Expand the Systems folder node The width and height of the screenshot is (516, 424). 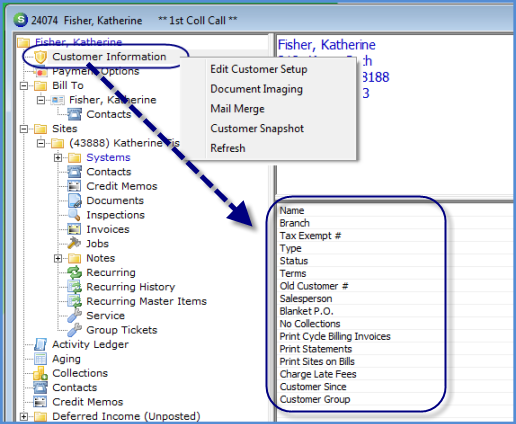point(58,158)
